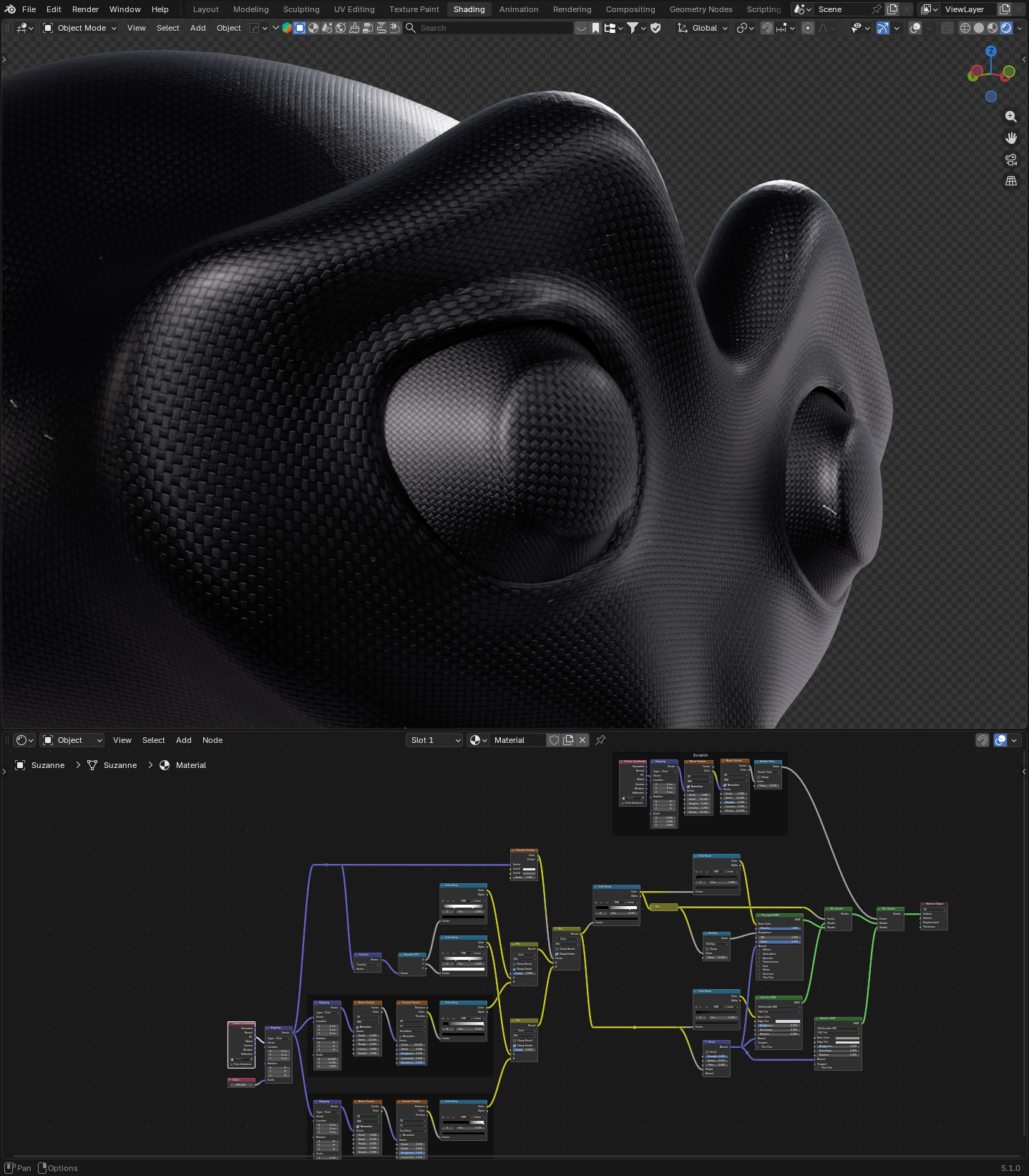
Task: Switch to the Geometry Nodes workspace tab
Action: pos(701,9)
